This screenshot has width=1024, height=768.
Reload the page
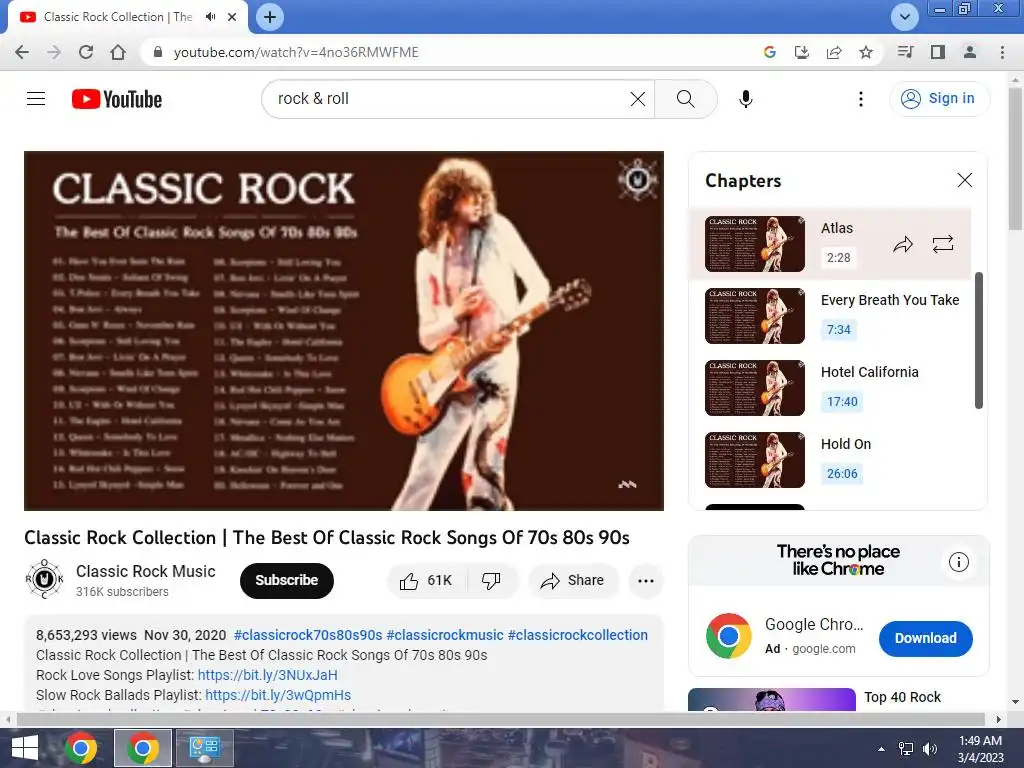pos(86,52)
